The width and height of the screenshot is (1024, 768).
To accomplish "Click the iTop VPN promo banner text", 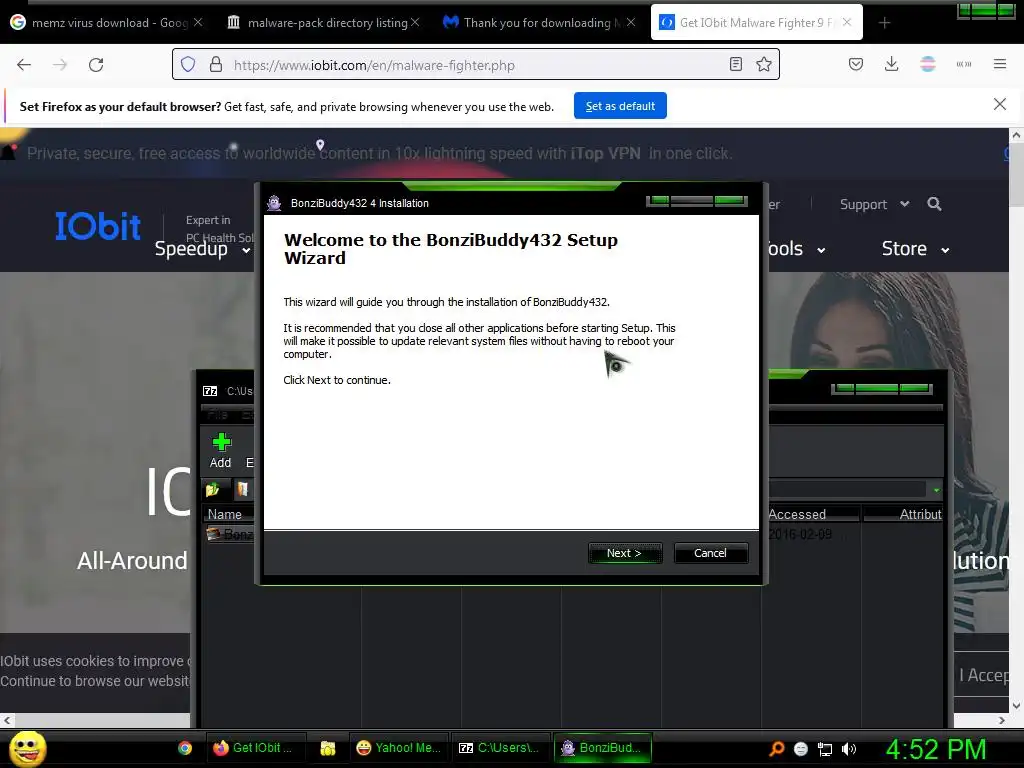I will pyautogui.click(x=379, y=153).
